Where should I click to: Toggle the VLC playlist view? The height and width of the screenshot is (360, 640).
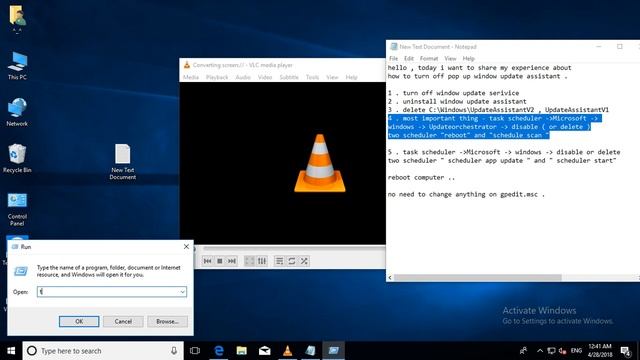pos(279,261)
